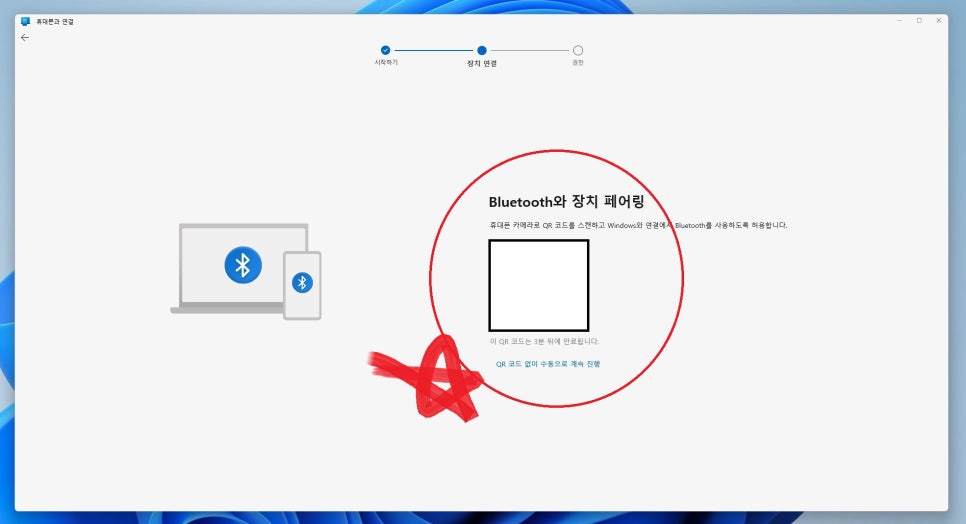Click the QR scan instruction text

638,225
